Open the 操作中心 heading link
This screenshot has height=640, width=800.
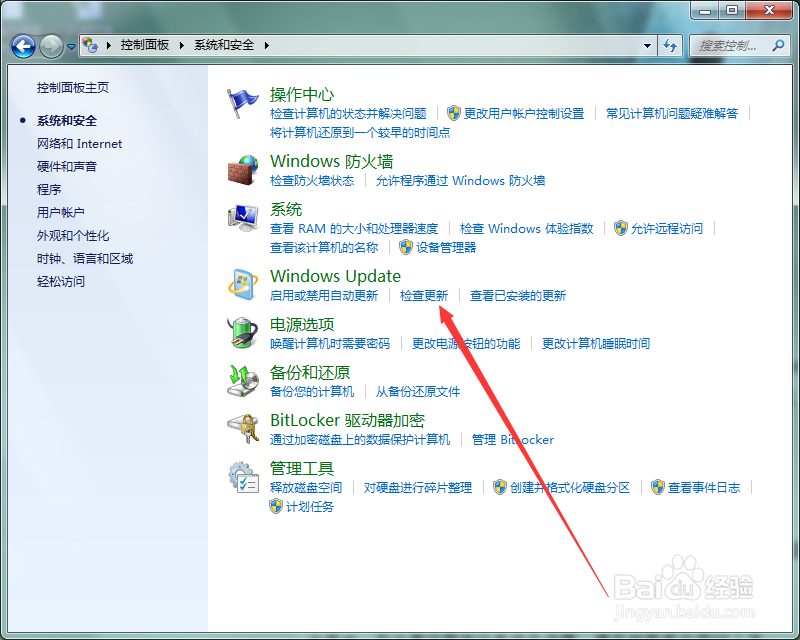click(302, 95)
